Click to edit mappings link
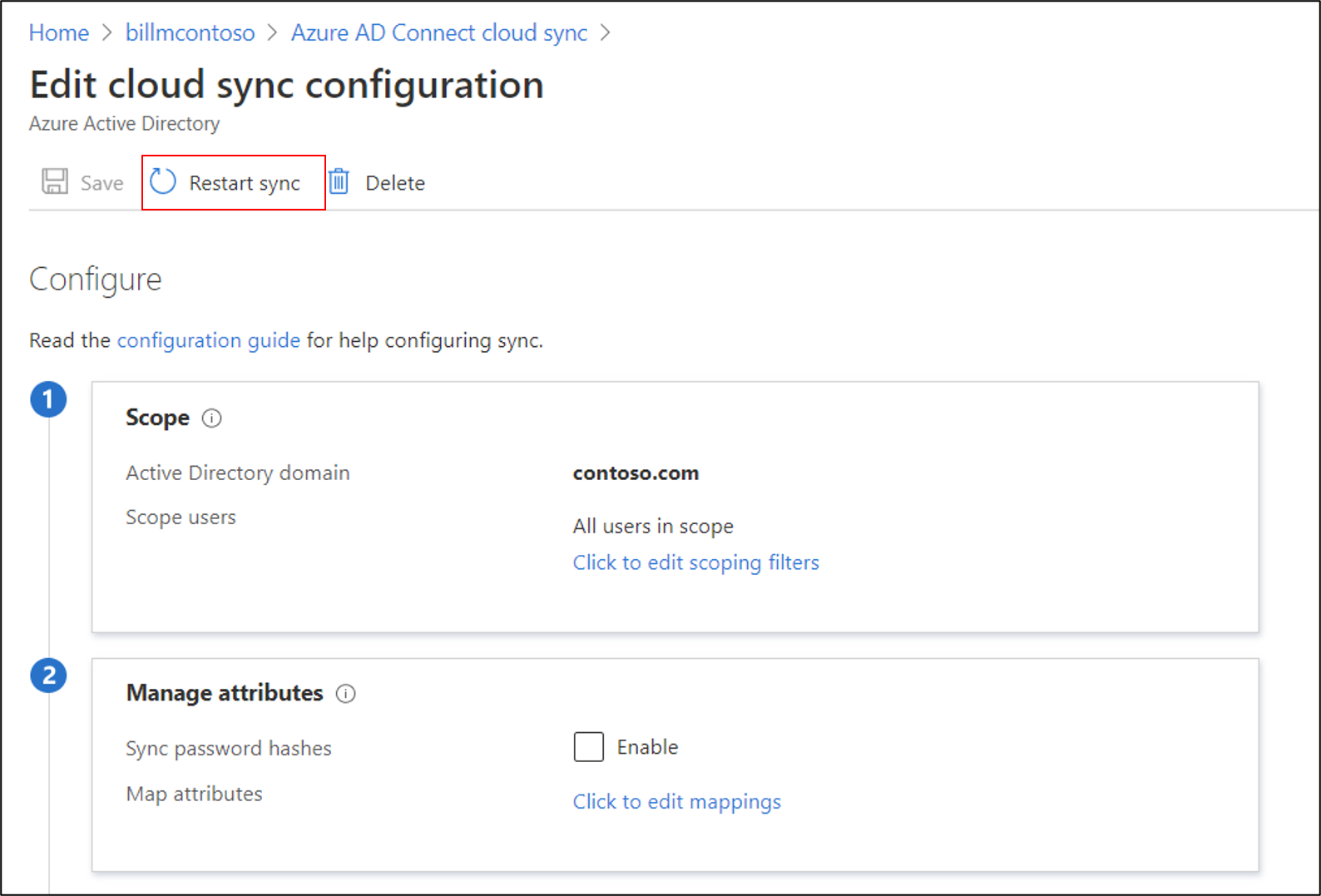Screen dimensions: 1321x896 click(676, 801)
